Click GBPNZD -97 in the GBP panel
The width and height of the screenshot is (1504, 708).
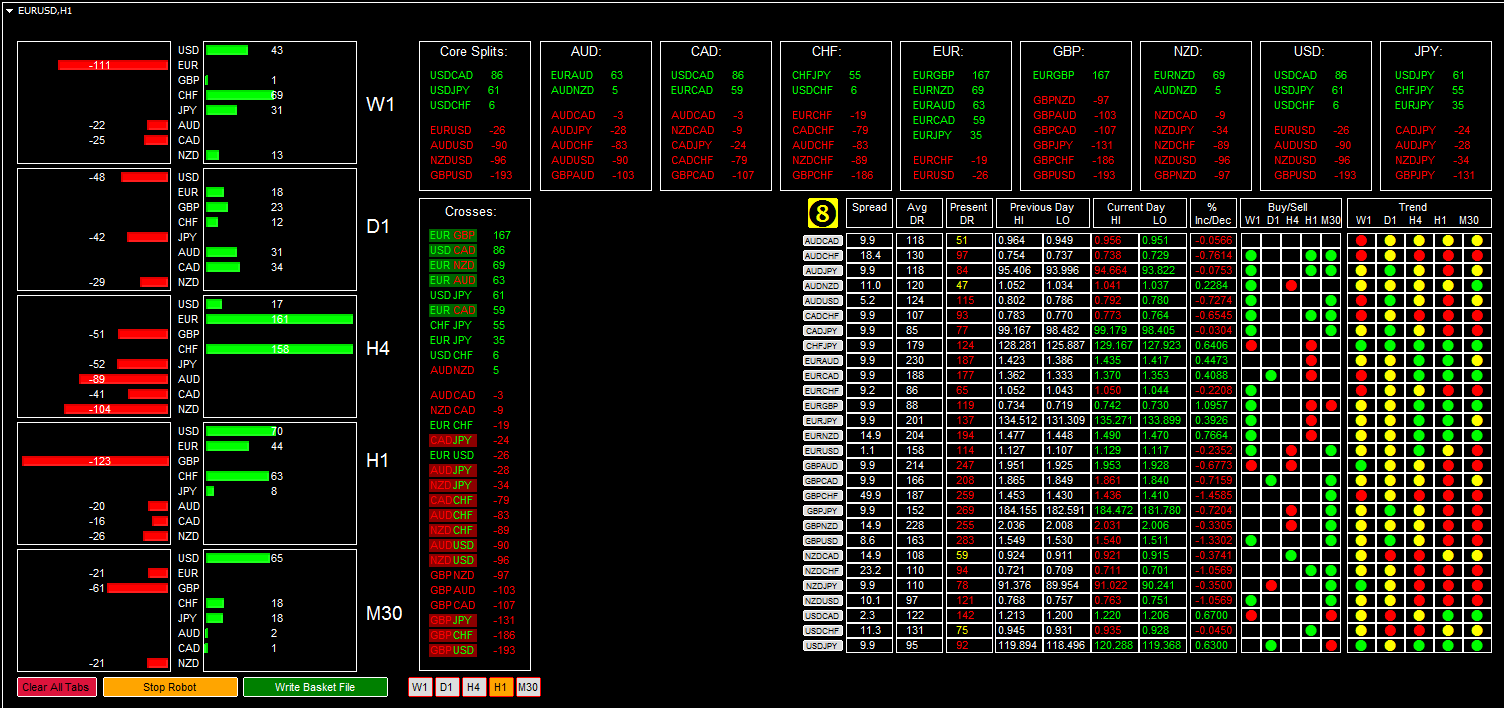click(x=1071, y=100)
